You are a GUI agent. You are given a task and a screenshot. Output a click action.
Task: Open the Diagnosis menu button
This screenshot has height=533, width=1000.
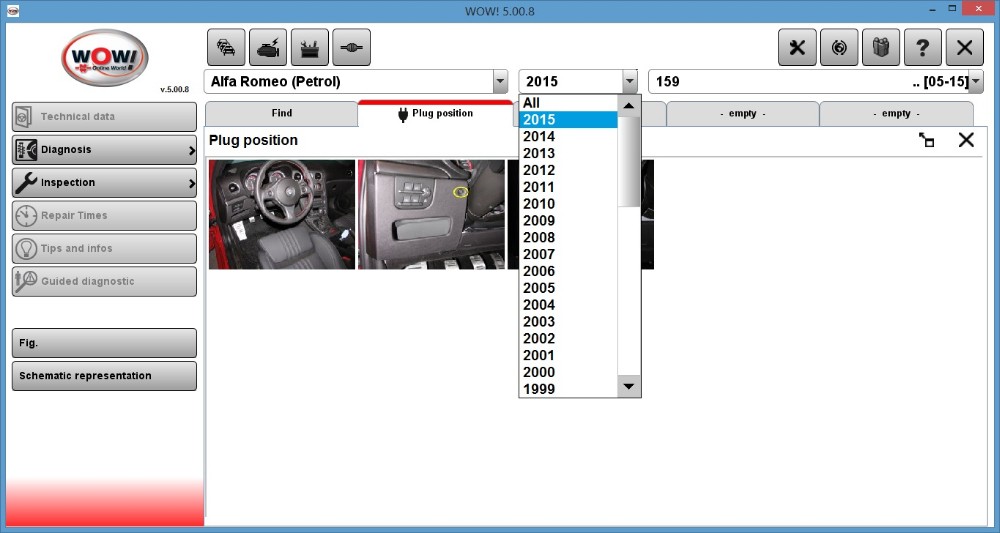(104, 150)
